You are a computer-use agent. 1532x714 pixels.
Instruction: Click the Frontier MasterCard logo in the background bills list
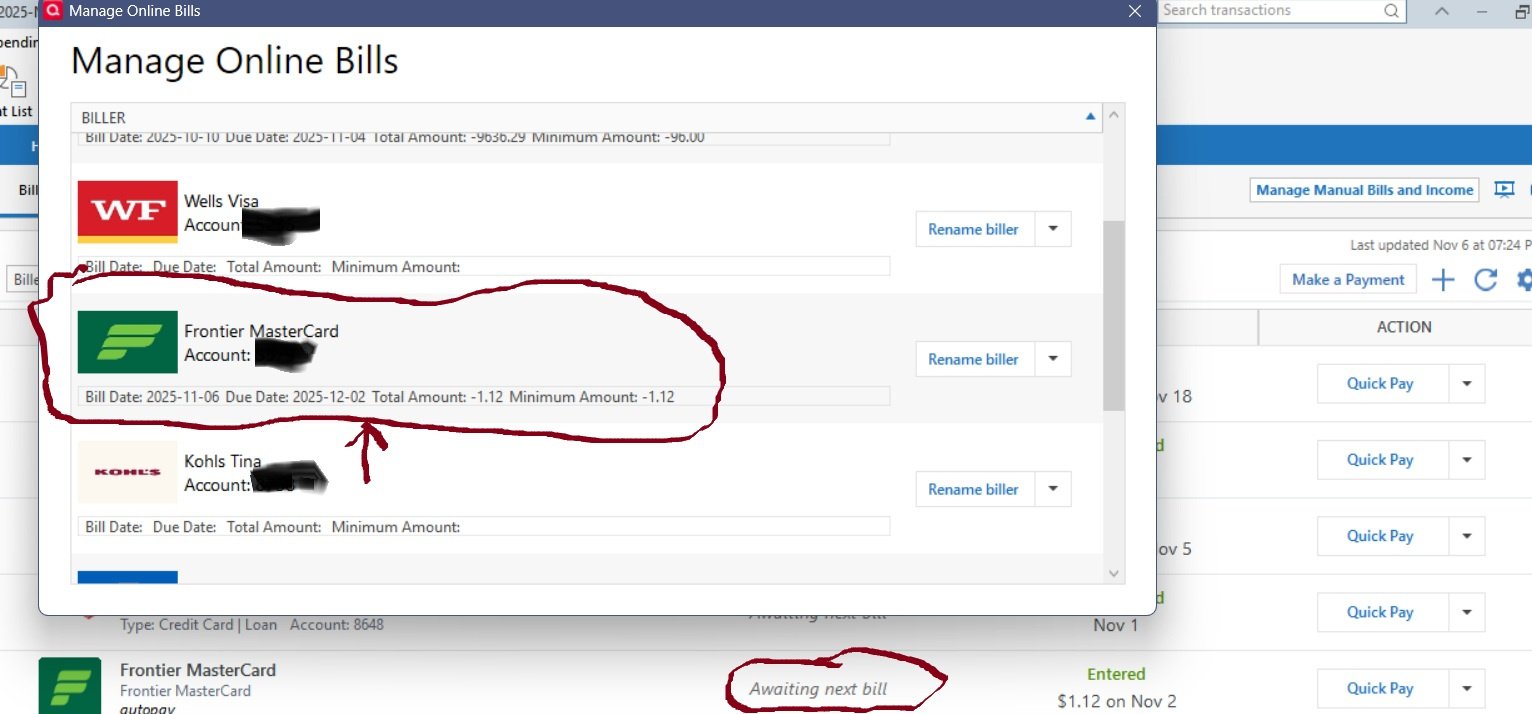point(70,685)
